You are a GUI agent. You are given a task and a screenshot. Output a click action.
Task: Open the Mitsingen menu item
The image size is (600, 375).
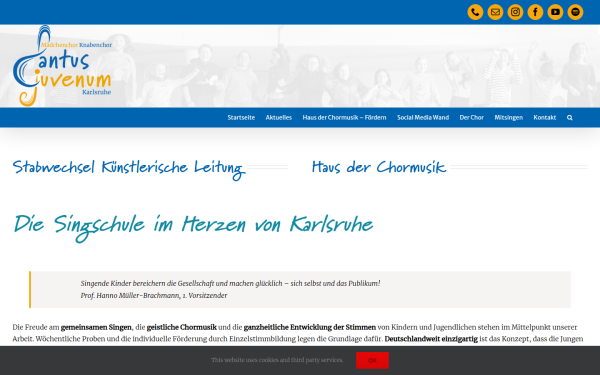[x=508, y=117]
